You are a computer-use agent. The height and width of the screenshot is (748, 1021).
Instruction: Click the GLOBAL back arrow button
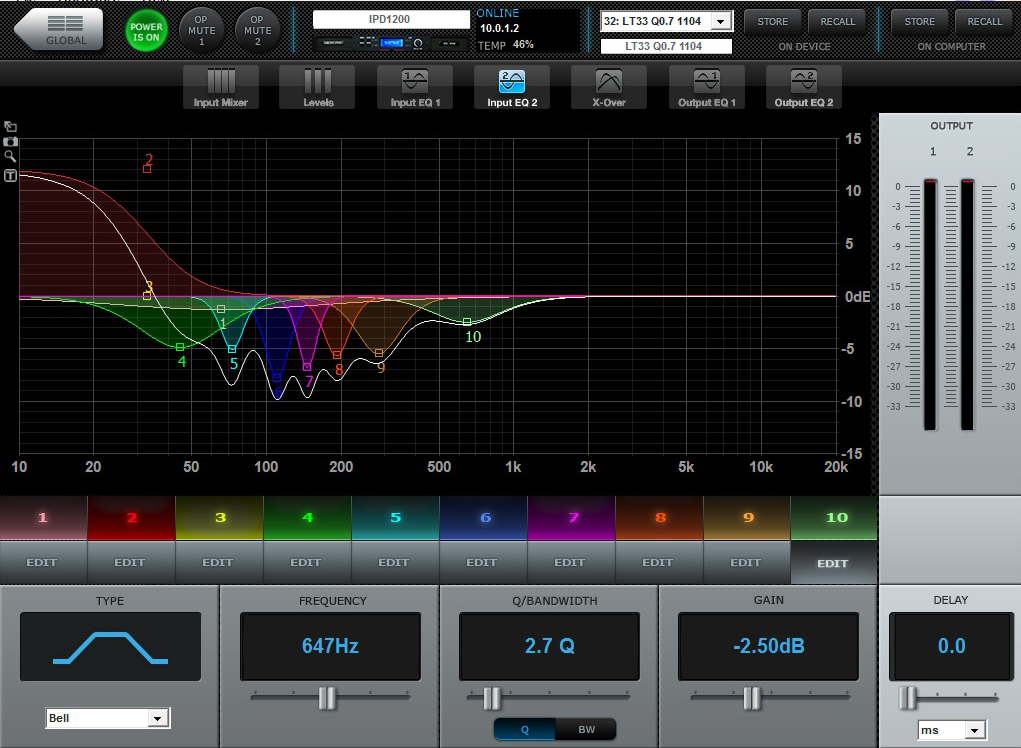pyautogui.click(x=59, y=29)
